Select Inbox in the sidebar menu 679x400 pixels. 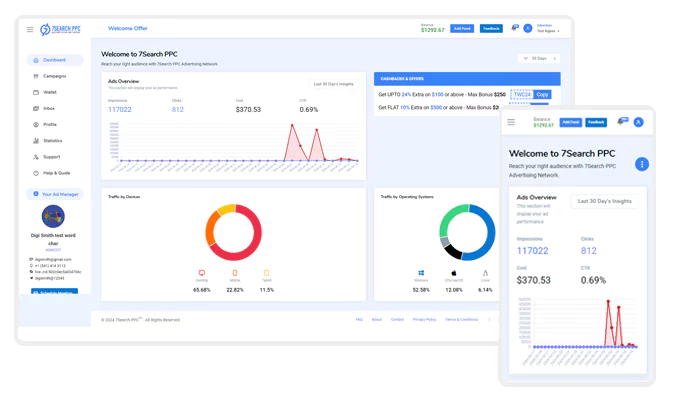pos(49,109)
